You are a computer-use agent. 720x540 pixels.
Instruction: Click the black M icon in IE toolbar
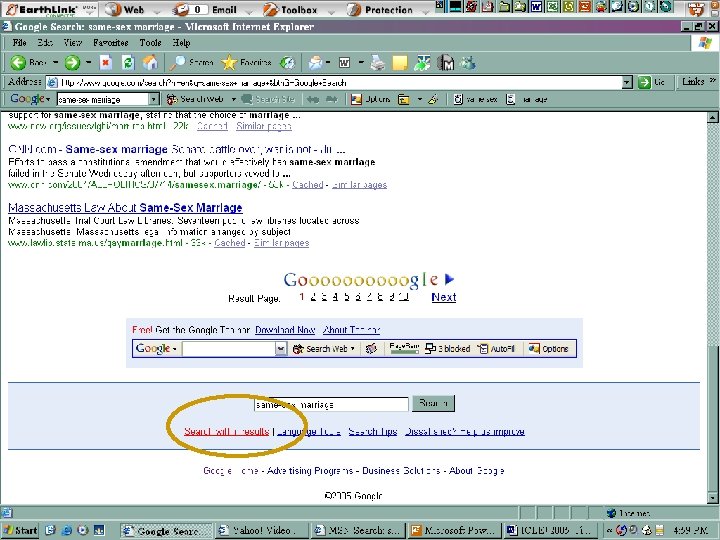[445, 62]
